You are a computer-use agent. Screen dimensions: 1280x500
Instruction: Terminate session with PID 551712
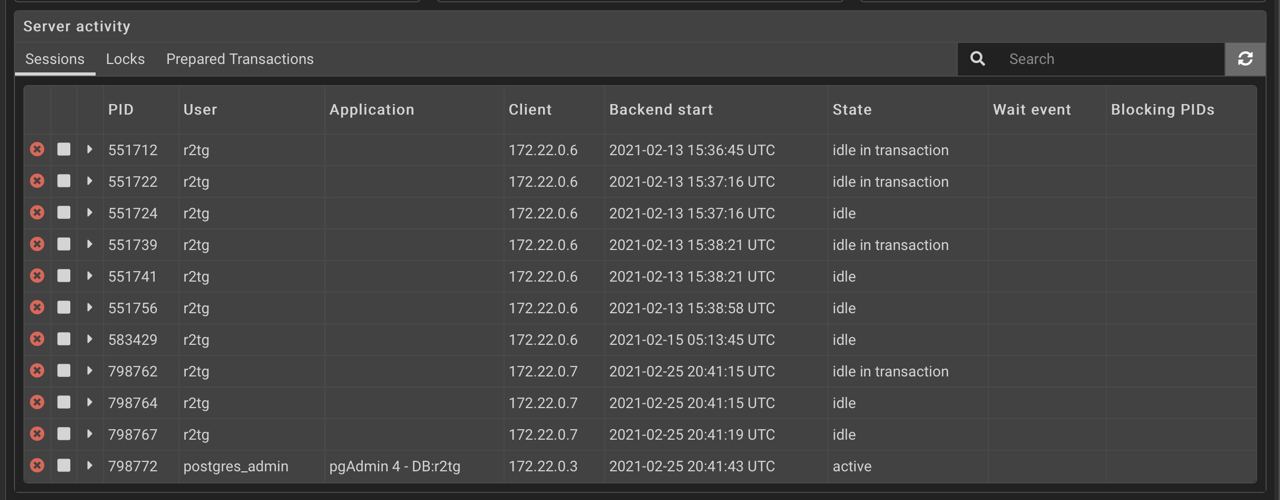(37, 150)
